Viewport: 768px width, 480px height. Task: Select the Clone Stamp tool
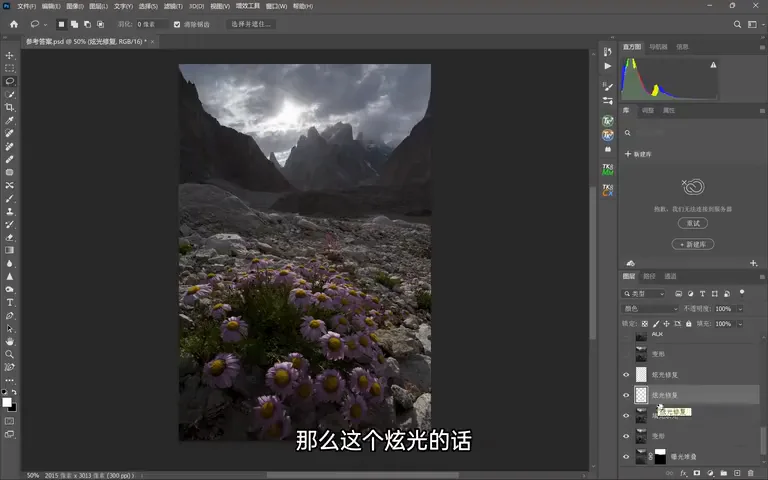point(9,212)
